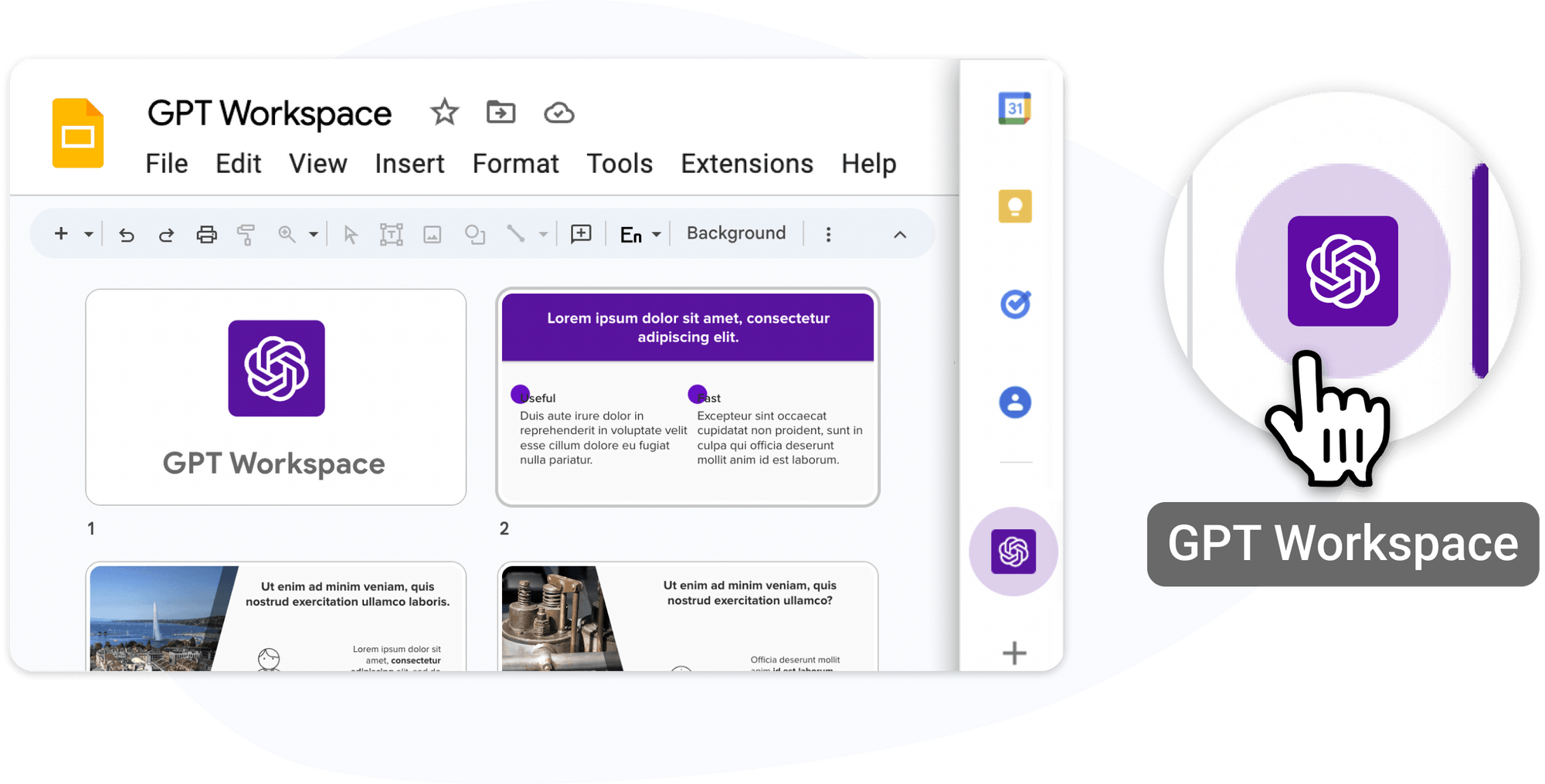The width and height of the screenshot is (1545, 784).
Task: Select the slide thumbnail with the lake photo
Action: click(276, 616)
